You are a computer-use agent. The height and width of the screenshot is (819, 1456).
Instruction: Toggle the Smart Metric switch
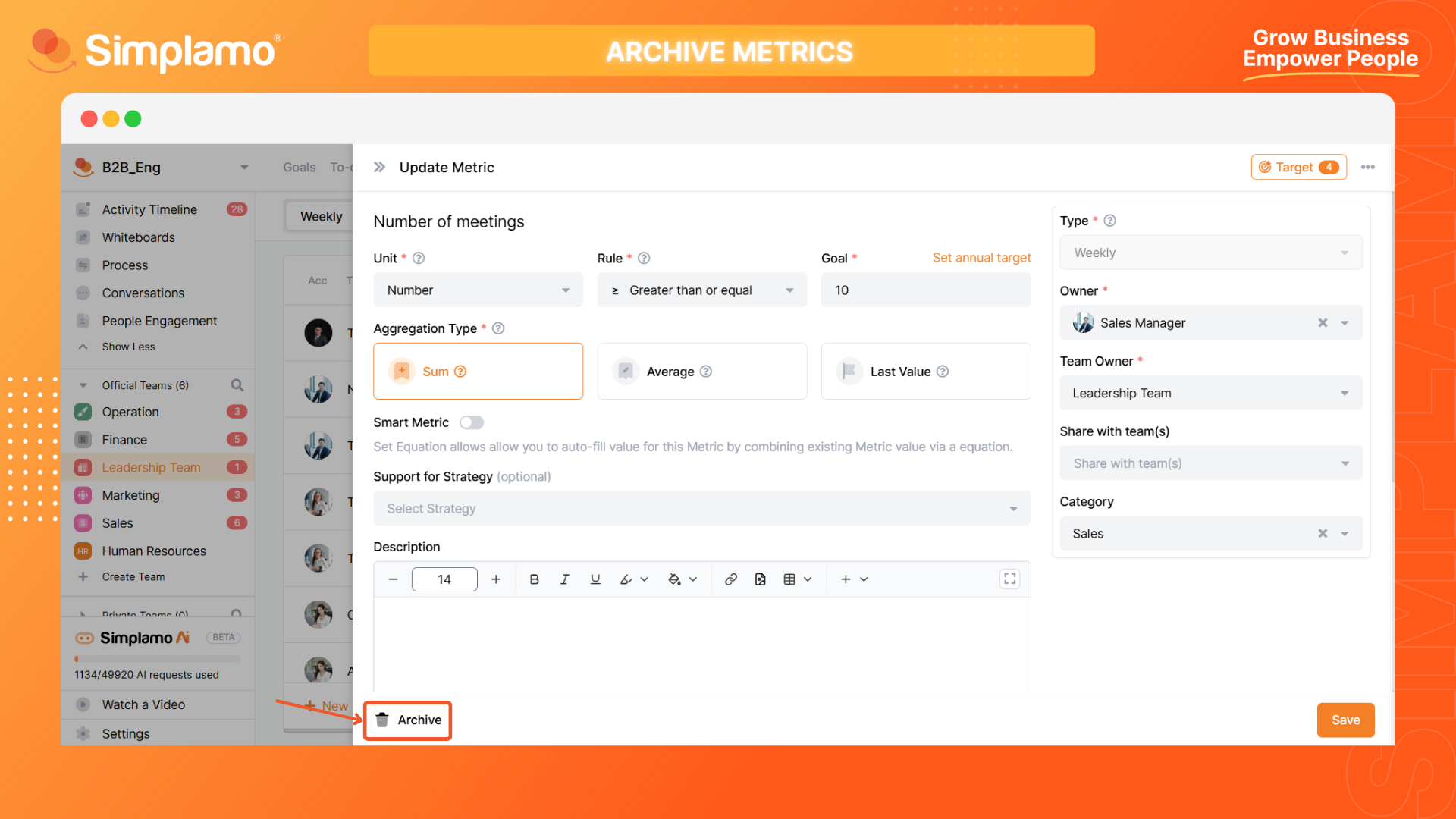472,422
